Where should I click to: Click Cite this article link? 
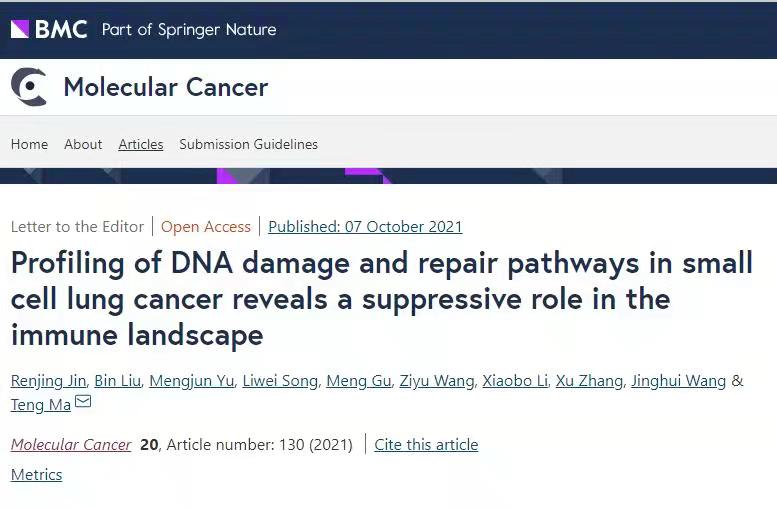point(426,445)
